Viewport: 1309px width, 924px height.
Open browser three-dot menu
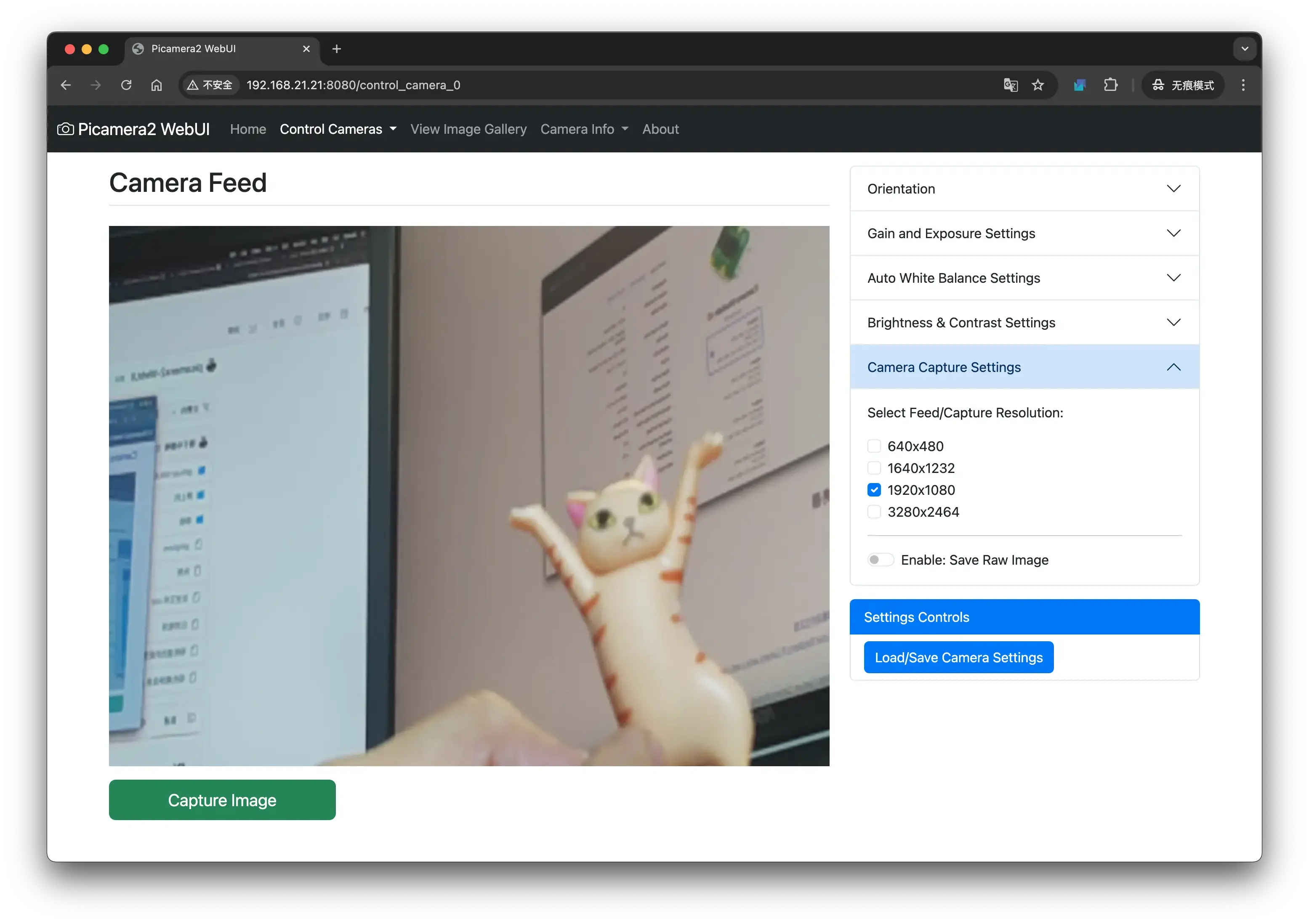(1243, 85)
